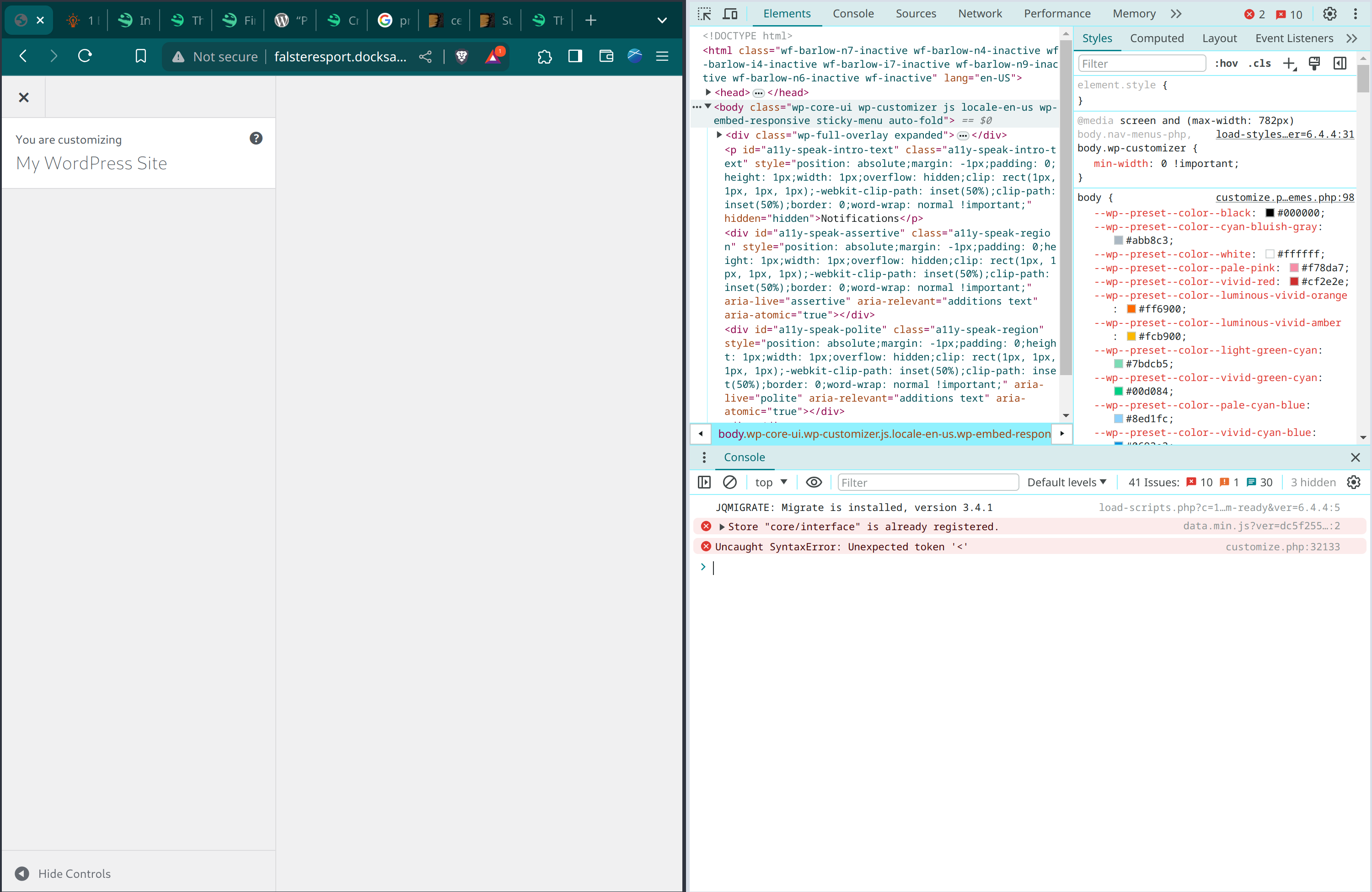Bookmark the page with the bookmark icon
The height and width of the screenshot is (892, 1372).
(141, 56)
